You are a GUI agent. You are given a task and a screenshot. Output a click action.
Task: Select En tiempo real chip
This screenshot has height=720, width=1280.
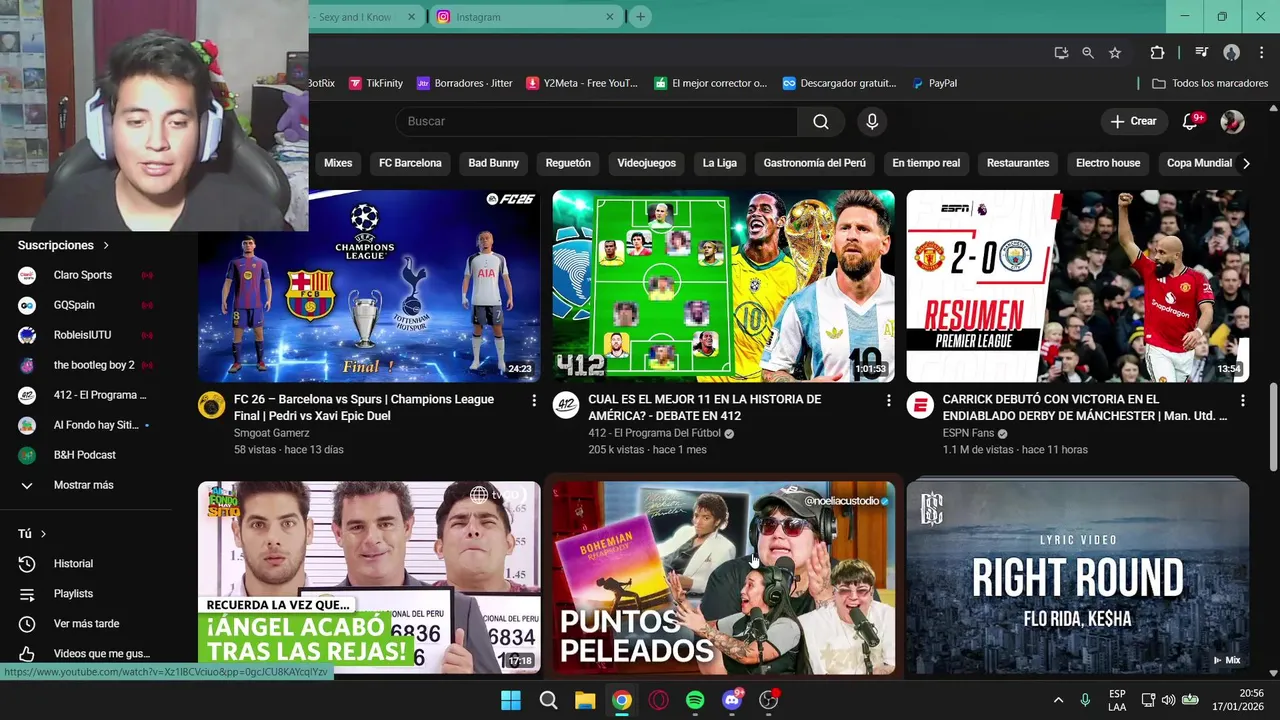point(926,163)
